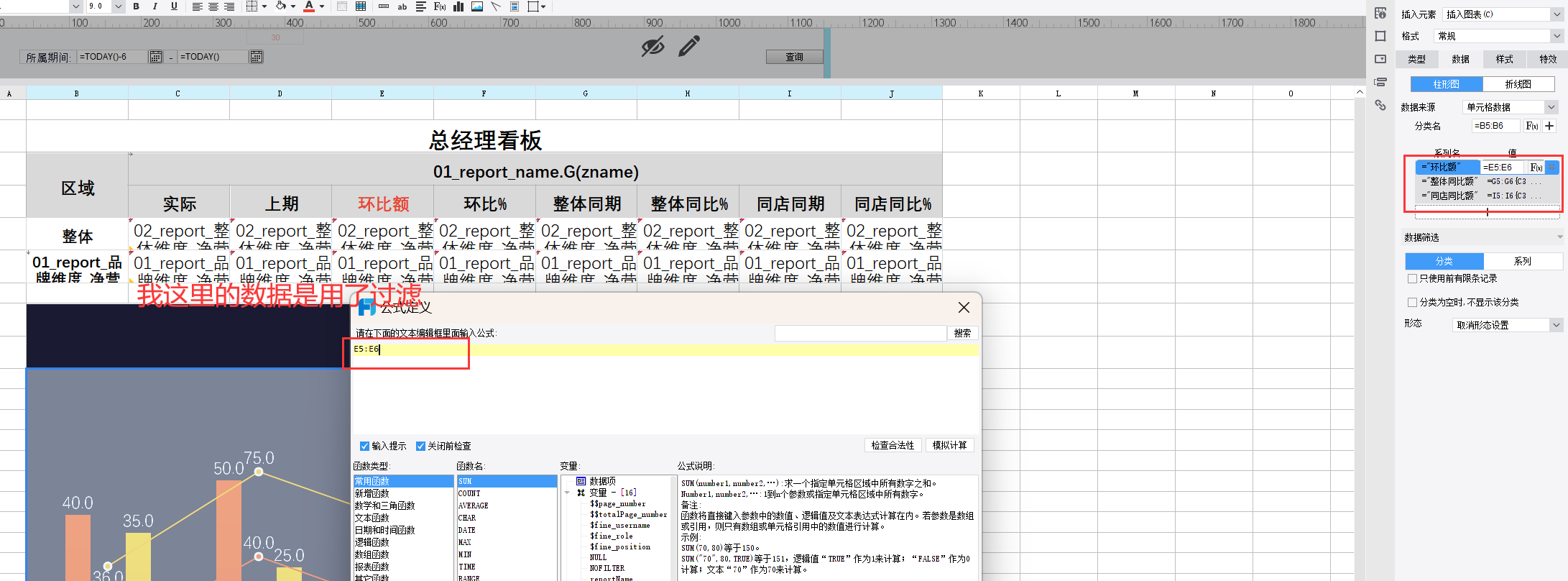
Task: Select 系列 filter toggle
Action: click(x=1523, y=261)
